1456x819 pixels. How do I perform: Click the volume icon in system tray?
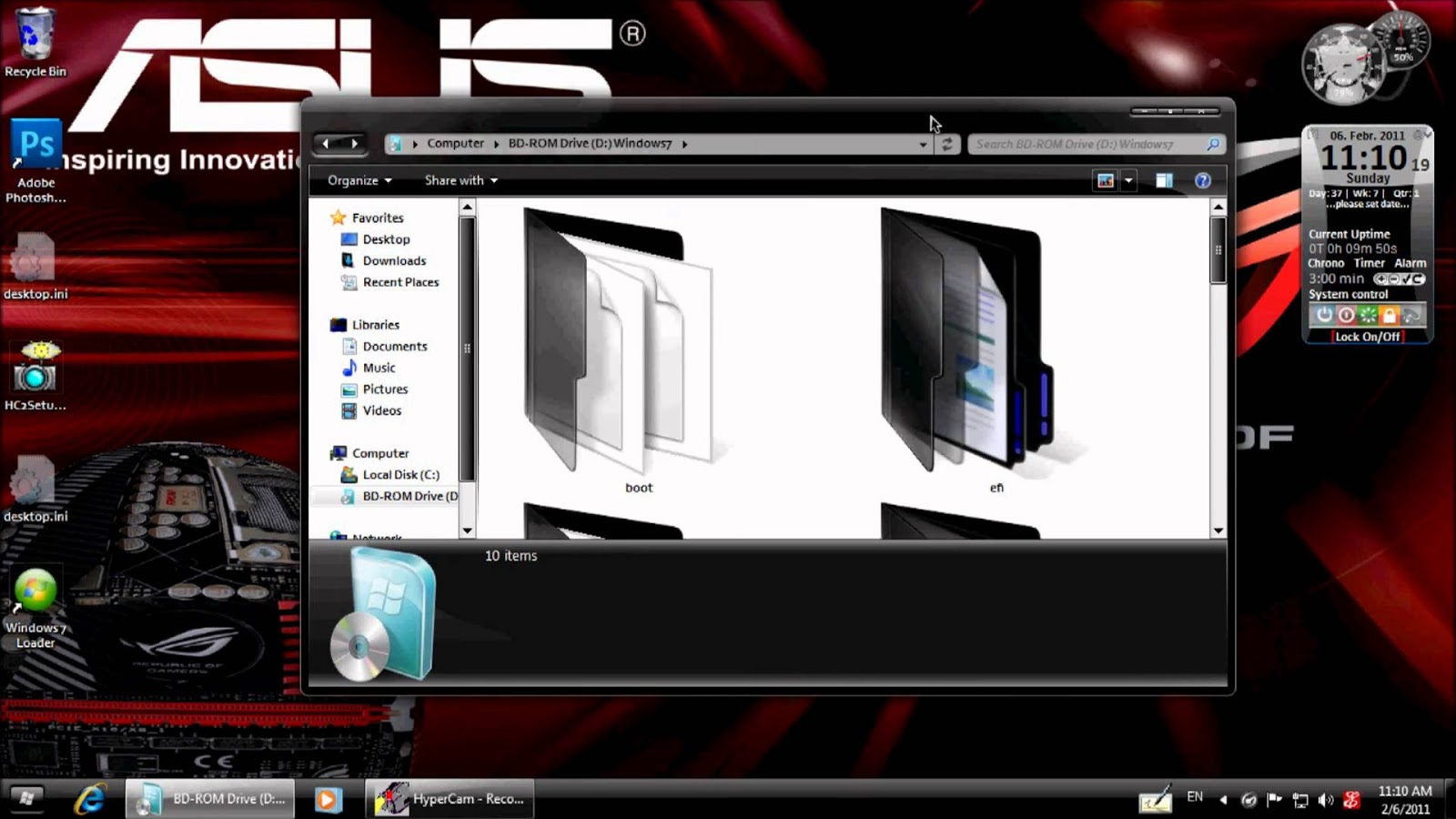(x=1326, y=800)
